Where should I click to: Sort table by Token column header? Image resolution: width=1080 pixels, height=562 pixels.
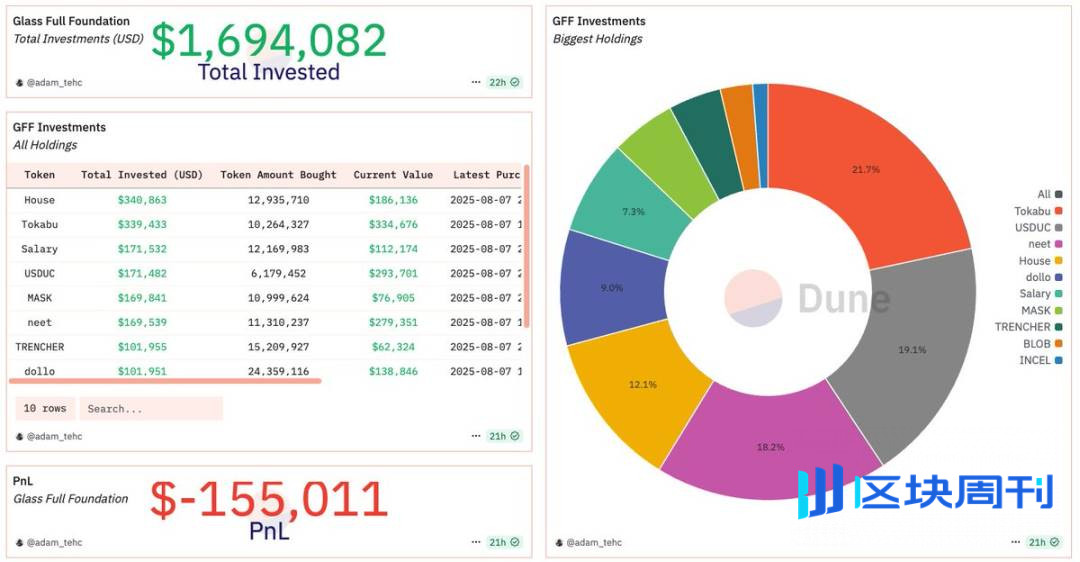tap(39, 175)
